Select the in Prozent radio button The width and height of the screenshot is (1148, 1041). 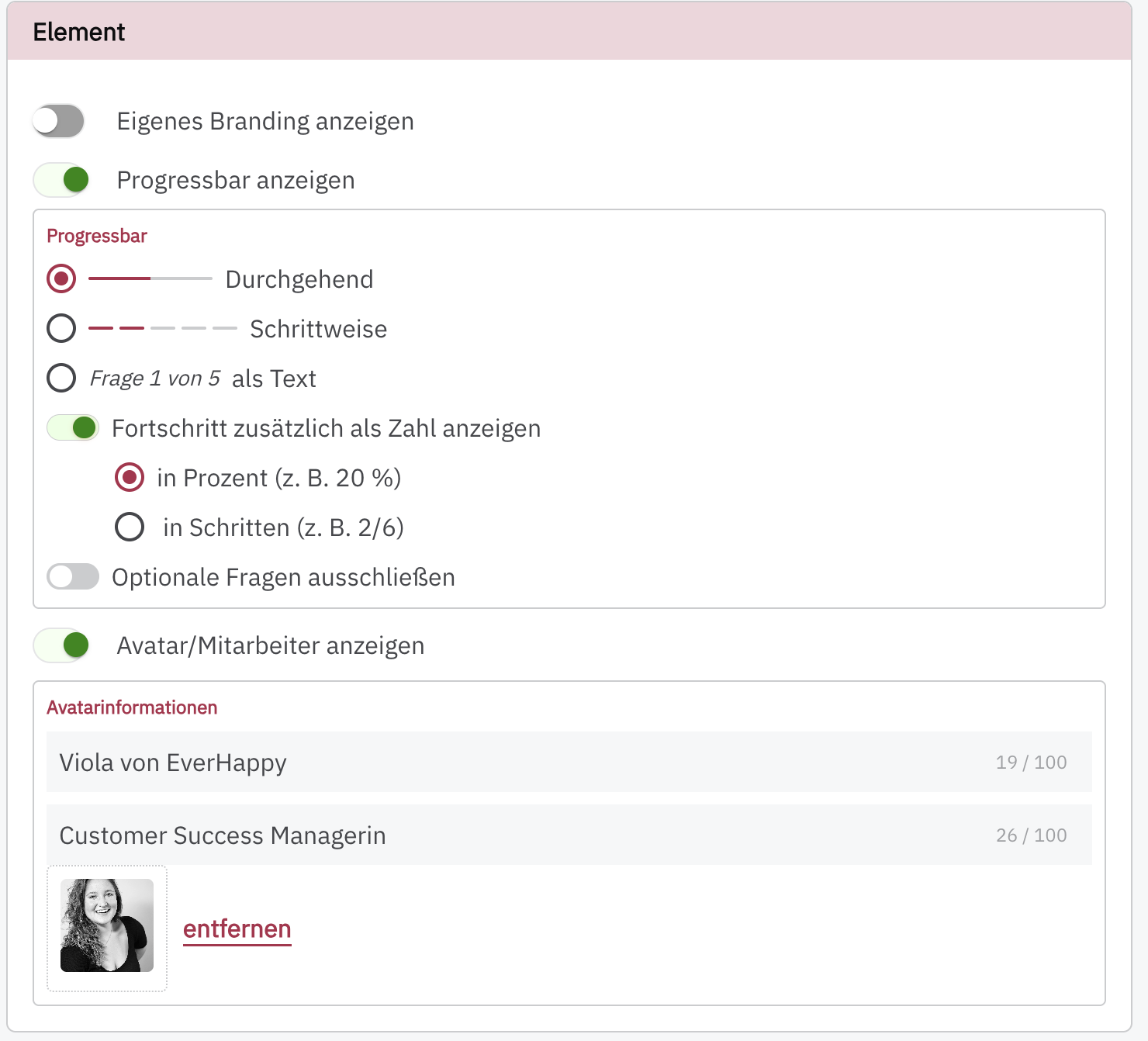tap(130, 477)
